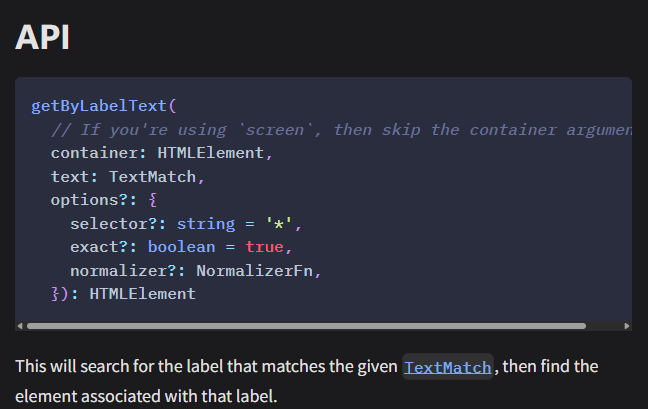This screenshot has height=409, width=648.
Task: Click HTMLElement on the container line
Action: (211, 153)
